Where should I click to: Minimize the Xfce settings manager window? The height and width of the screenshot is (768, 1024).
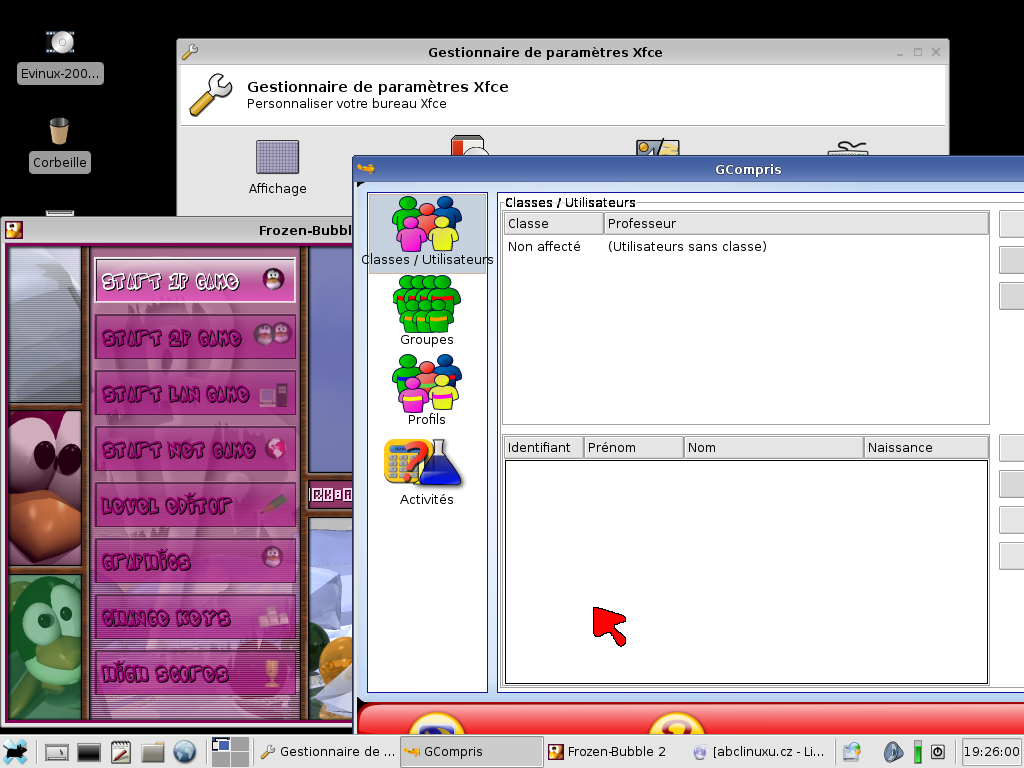click(900, 52)
